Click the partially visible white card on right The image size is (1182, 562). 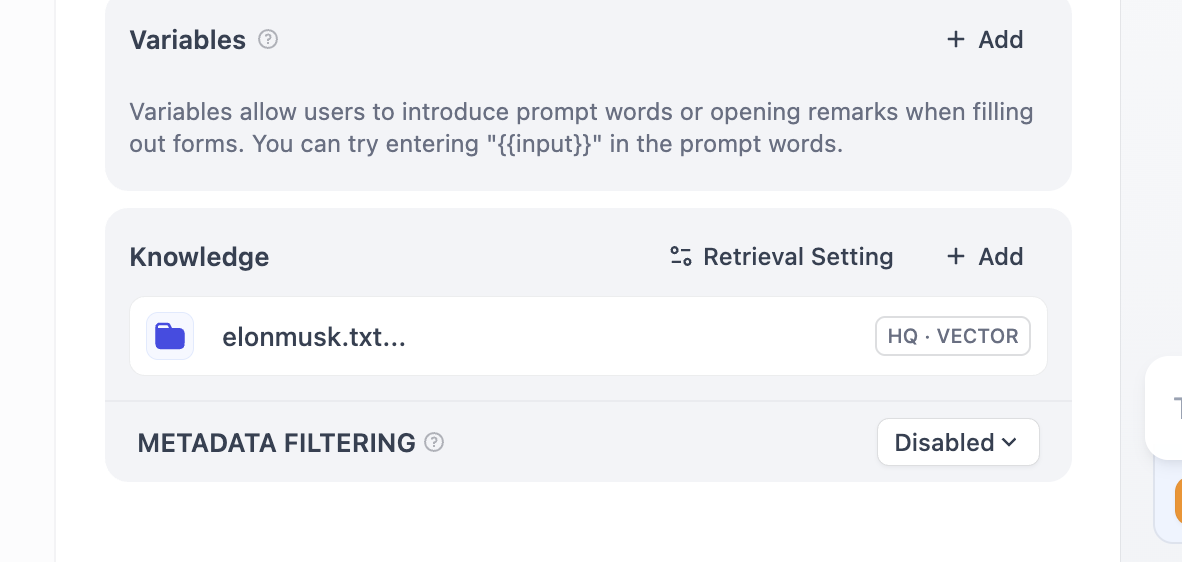coord(1165,407)
